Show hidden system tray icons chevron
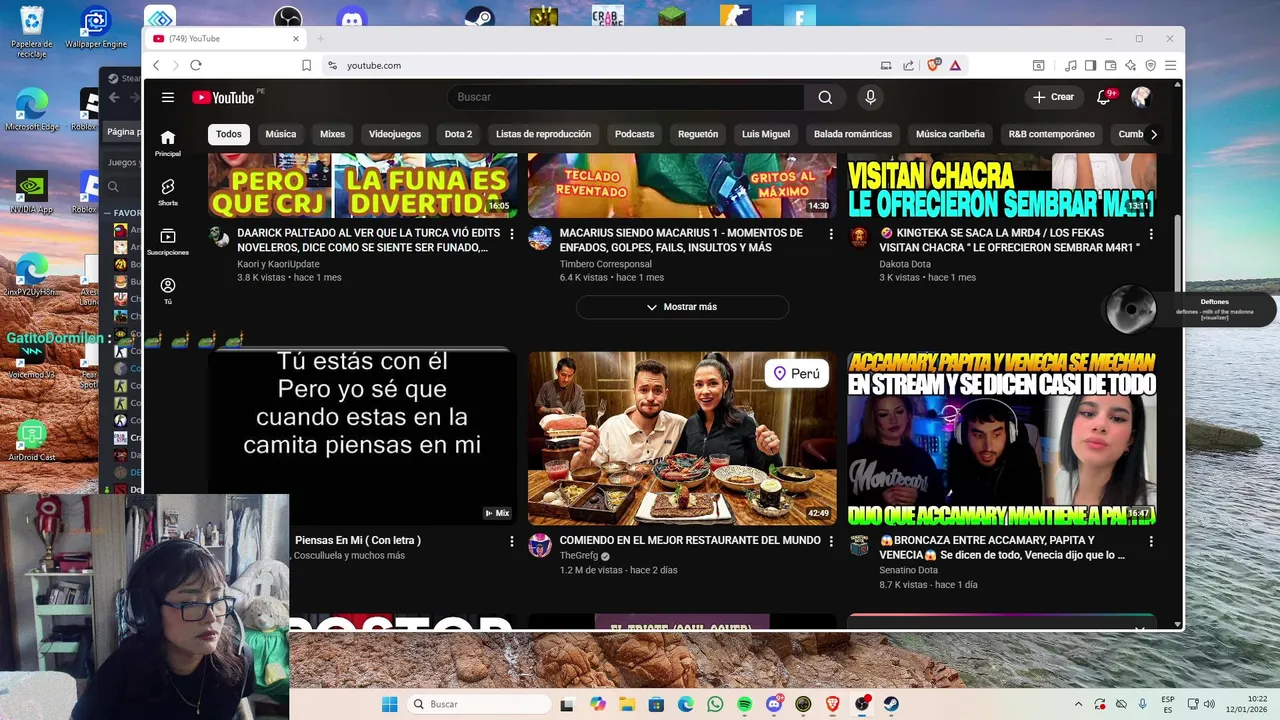The height and width of the screenshot is (720, 1280). pos(1078,704)
